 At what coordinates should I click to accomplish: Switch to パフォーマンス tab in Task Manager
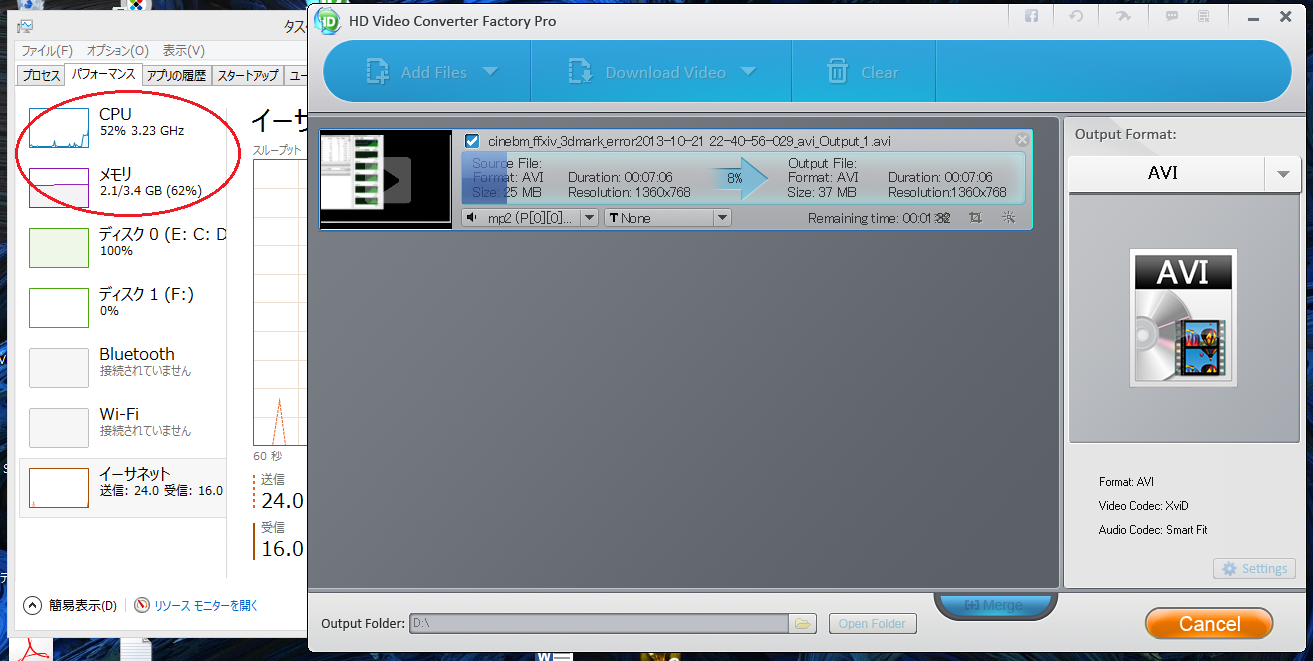pos(103,75)
